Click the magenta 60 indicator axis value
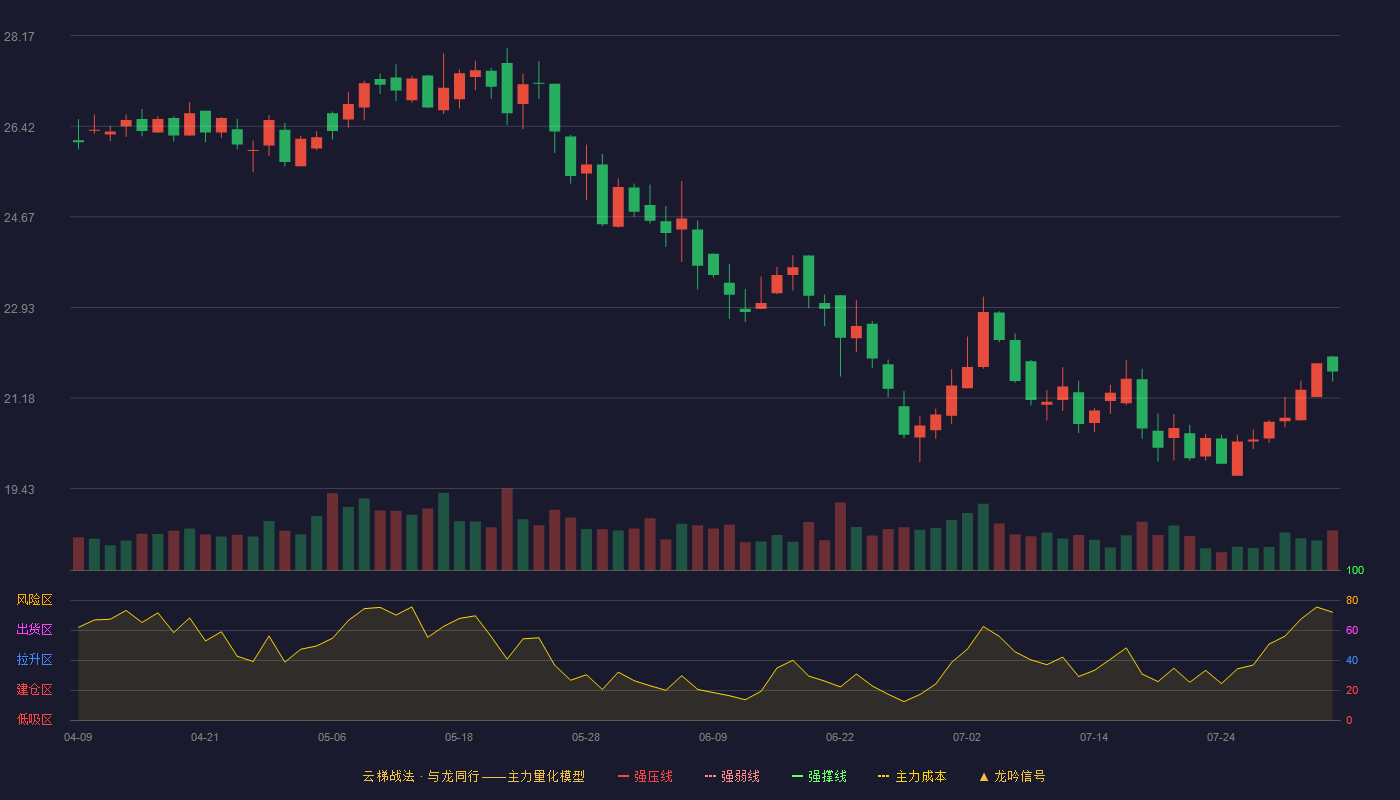1400x800 pixels. (1352, 630)
